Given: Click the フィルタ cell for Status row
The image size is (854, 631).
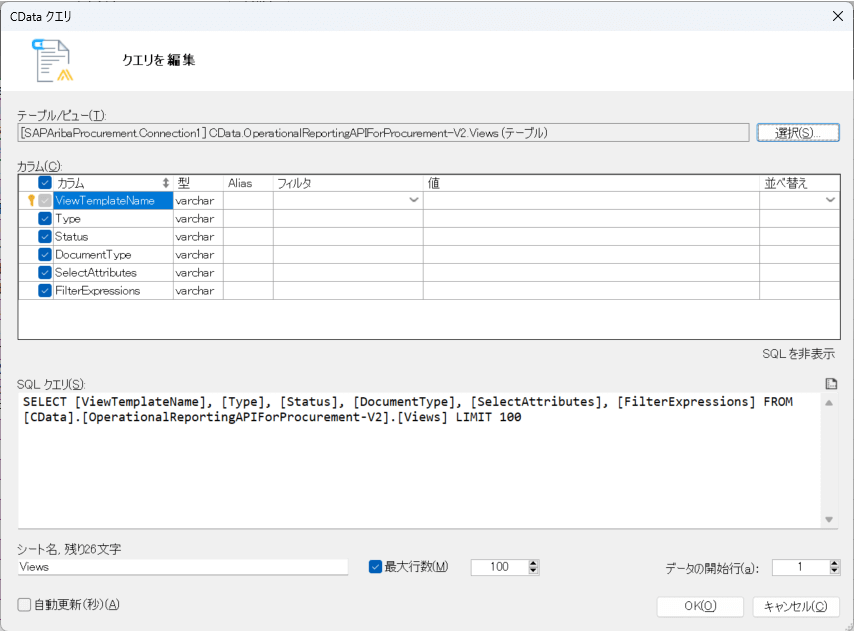Looking at the screenshot, I should click(x=348, y=236).
